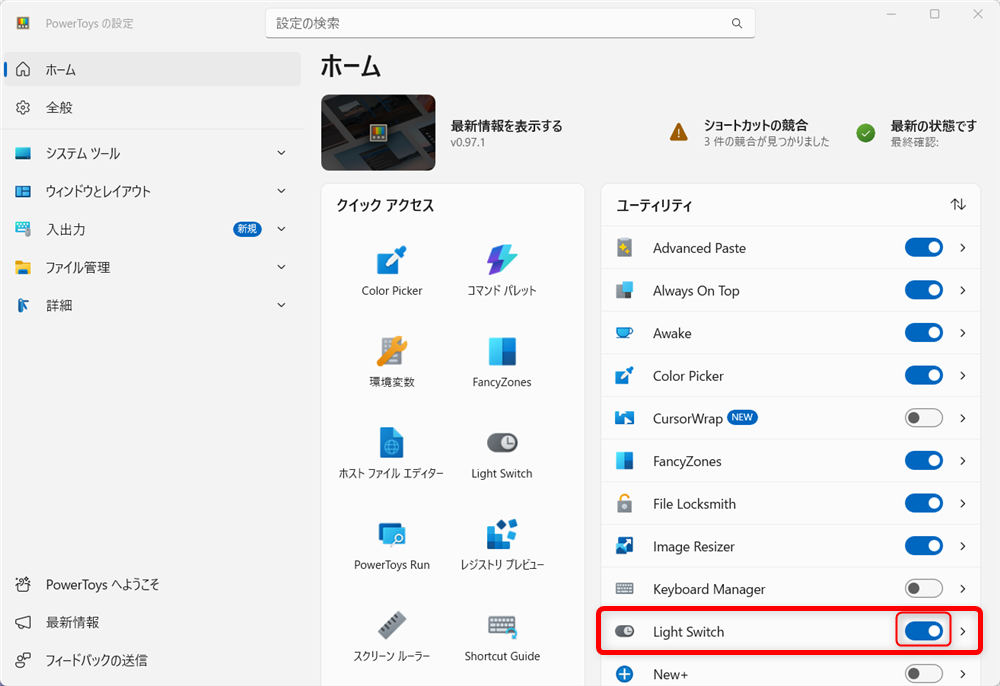1000x686 pixels.
Task: Open Light Switch from quick access
Action: click(x=501, y=452)
